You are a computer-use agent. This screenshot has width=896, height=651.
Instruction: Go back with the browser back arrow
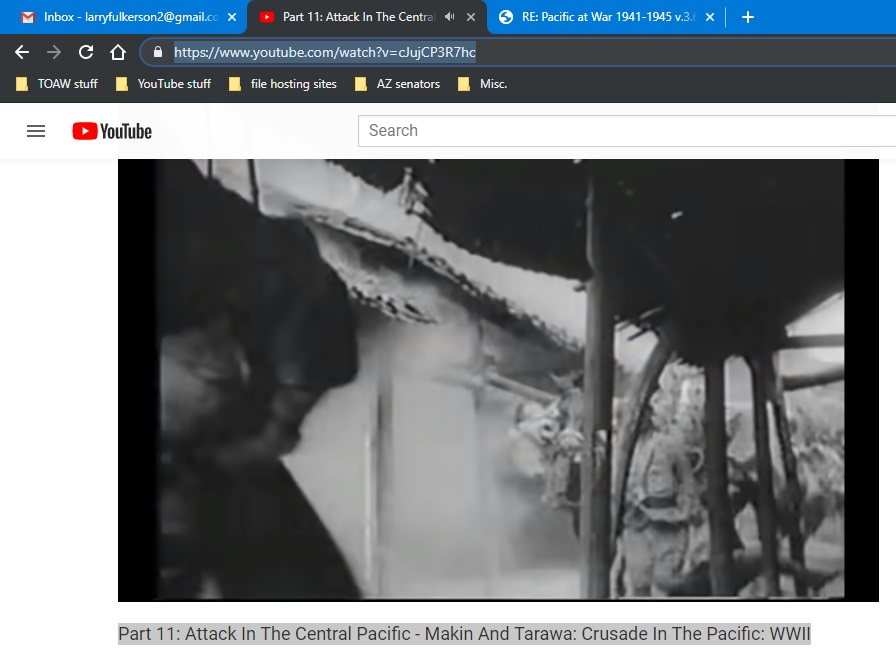click(x=22, y=52)
